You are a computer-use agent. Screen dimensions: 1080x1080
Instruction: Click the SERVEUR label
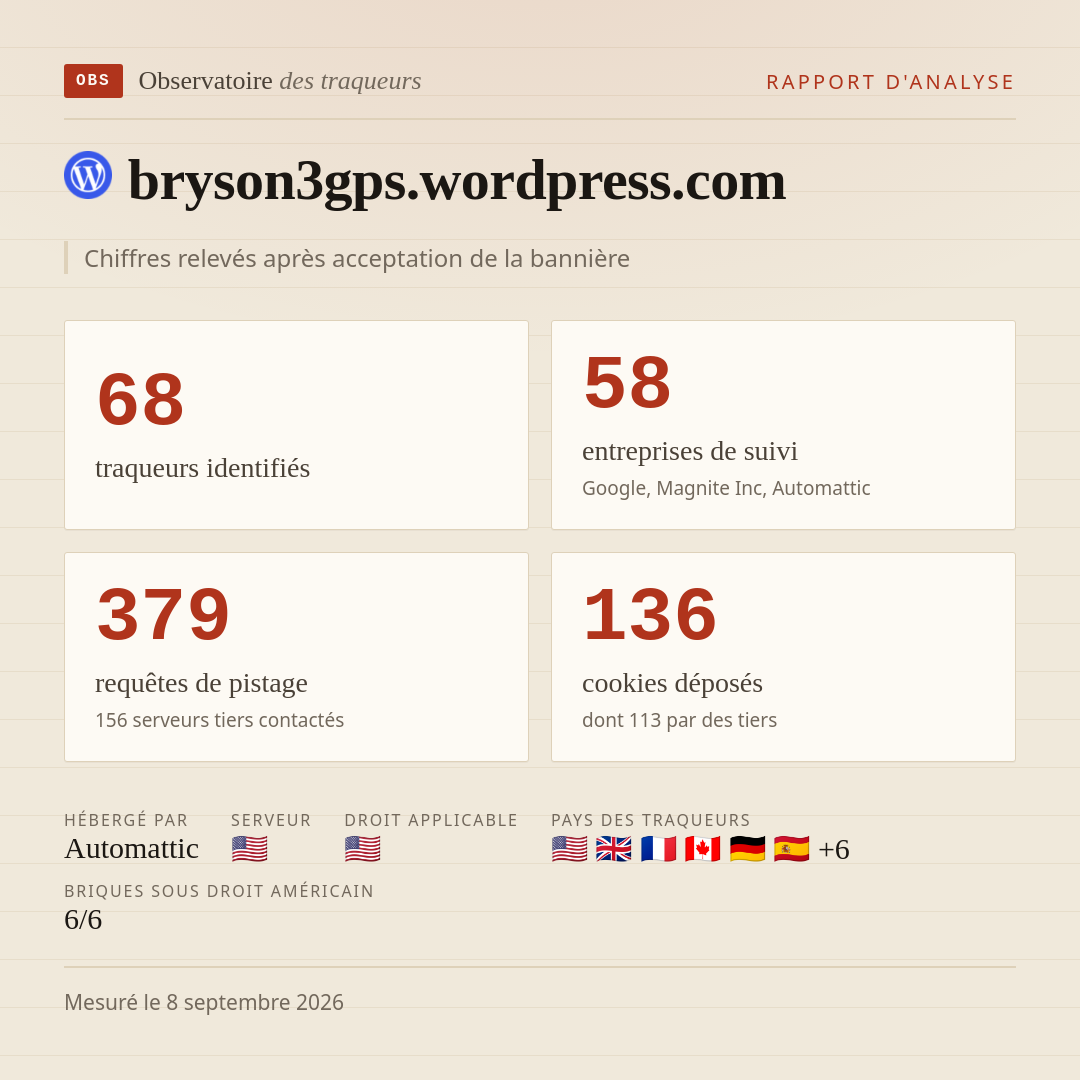coord(271,820)
